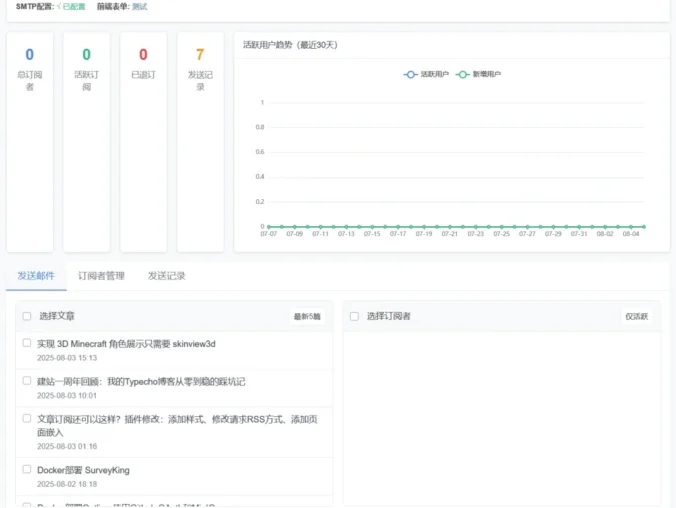
Task: Open the 订阅者管理 tab
Action: pyautogui.click(x=101, y=276)
